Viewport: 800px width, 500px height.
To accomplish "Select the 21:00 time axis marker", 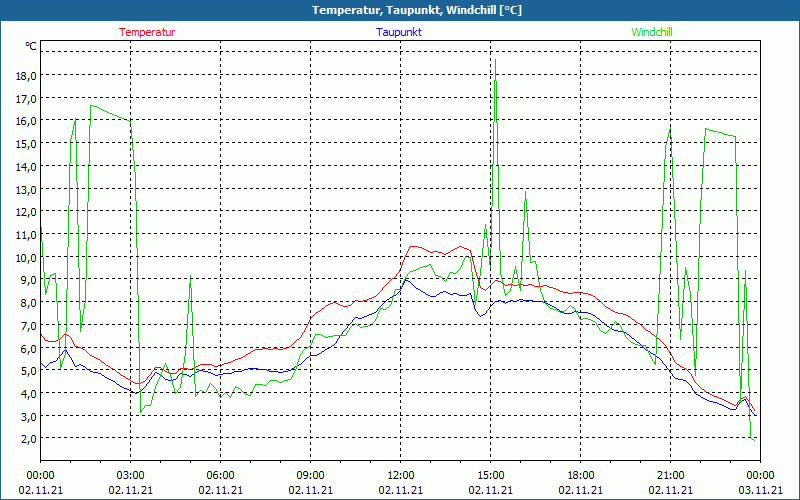I will pyautogui.click(x=671, y=475).
